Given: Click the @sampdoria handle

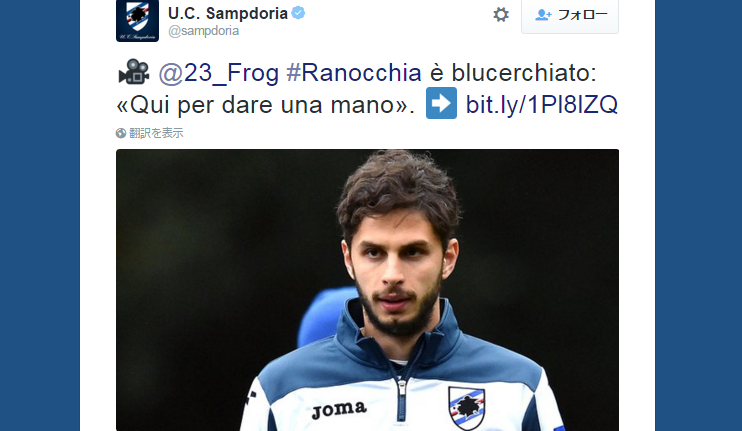Looking at the screenshot, I should (x=203, y=31).
